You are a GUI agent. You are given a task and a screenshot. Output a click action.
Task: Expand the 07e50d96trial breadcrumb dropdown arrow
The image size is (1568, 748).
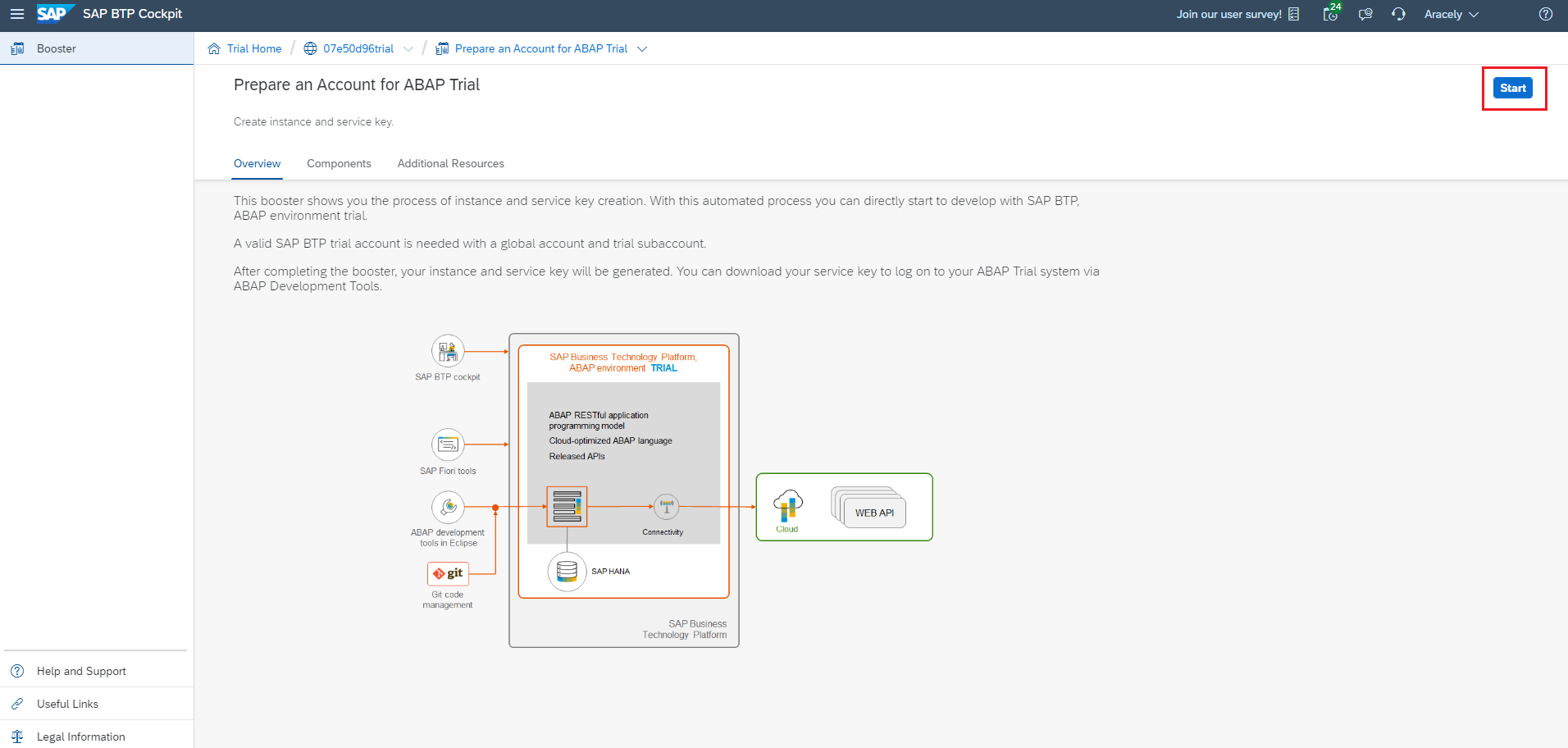pyautogui.click(x=408, y=49)
